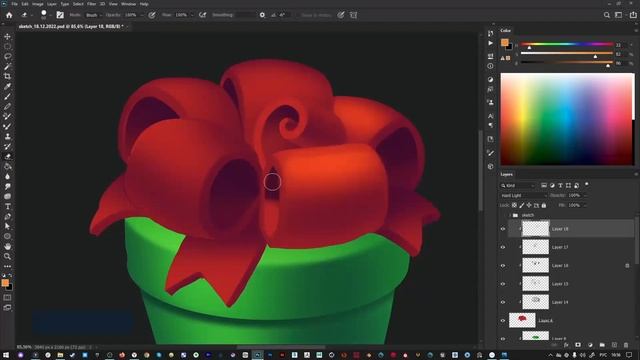Select the Lasso tool
This screenshot has width=640, height=360.
tap(7, 56)
